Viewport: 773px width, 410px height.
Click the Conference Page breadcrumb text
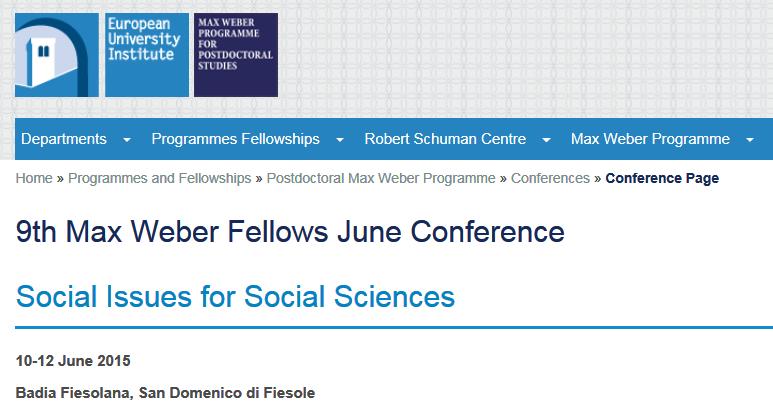coord(662,178)
